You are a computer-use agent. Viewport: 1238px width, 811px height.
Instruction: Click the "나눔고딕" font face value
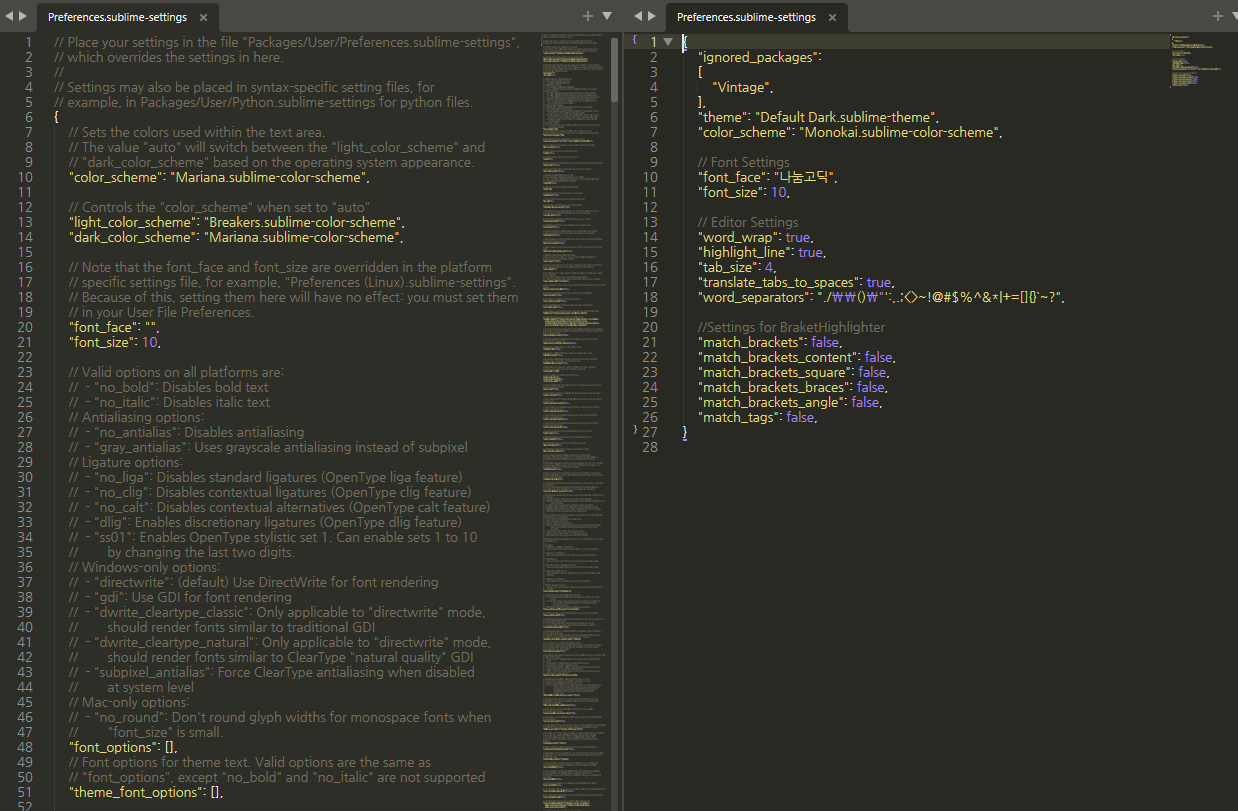click(x=804, y=177)
